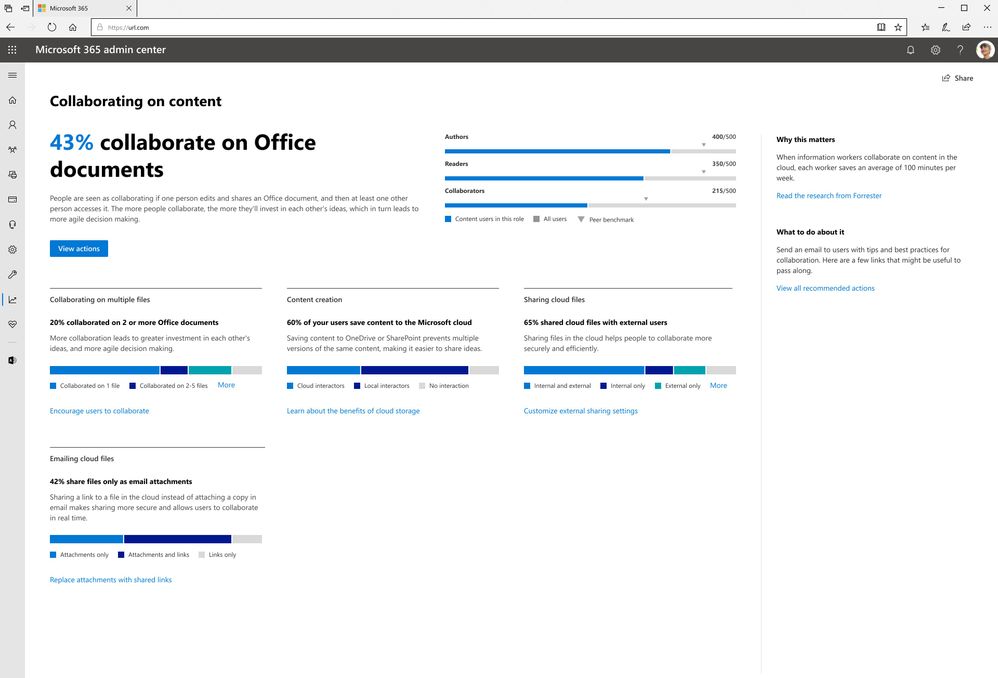Go to browser home page
Viewport: 998px width, 678px height.
tap(73, 27)
